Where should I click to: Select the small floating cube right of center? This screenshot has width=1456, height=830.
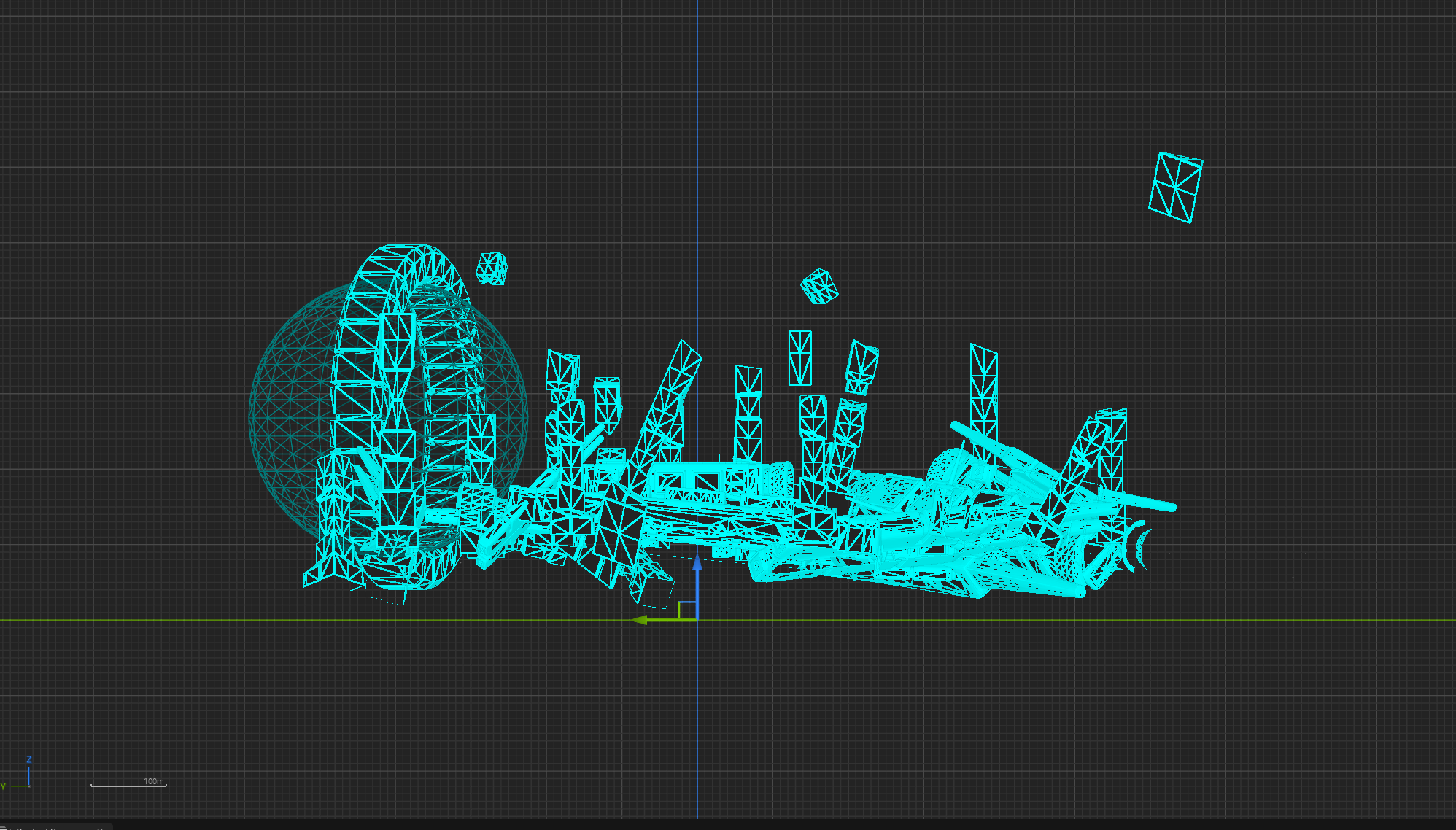[x=819, y=286]
